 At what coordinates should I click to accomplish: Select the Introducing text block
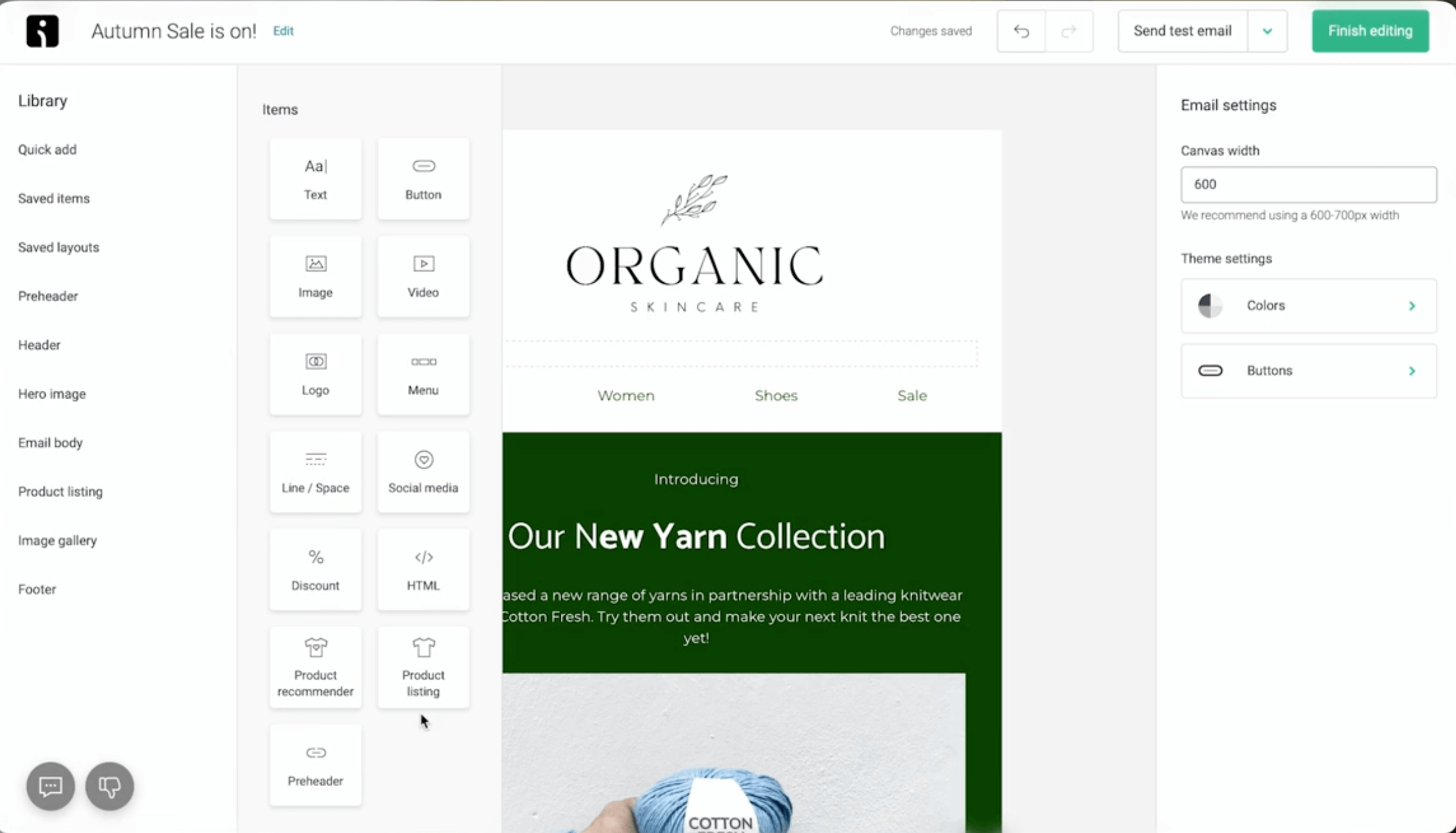point(696,479)
